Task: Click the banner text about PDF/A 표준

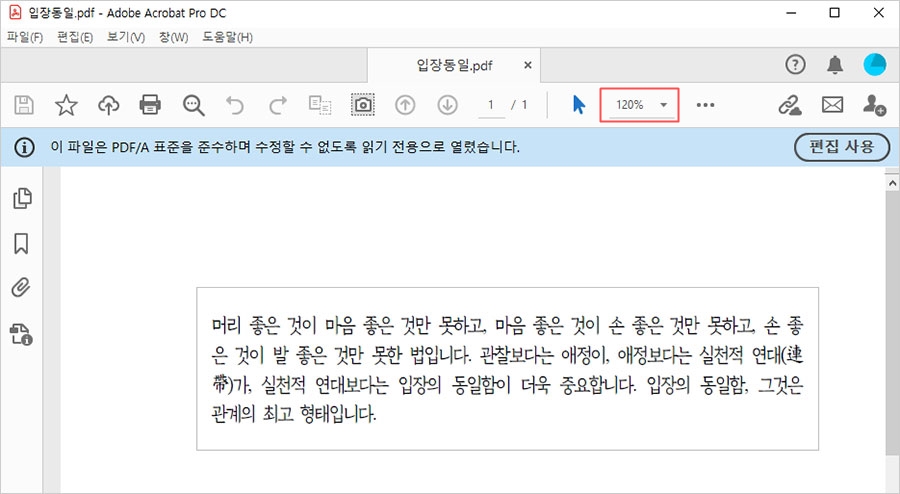Action: coord(285,147)
